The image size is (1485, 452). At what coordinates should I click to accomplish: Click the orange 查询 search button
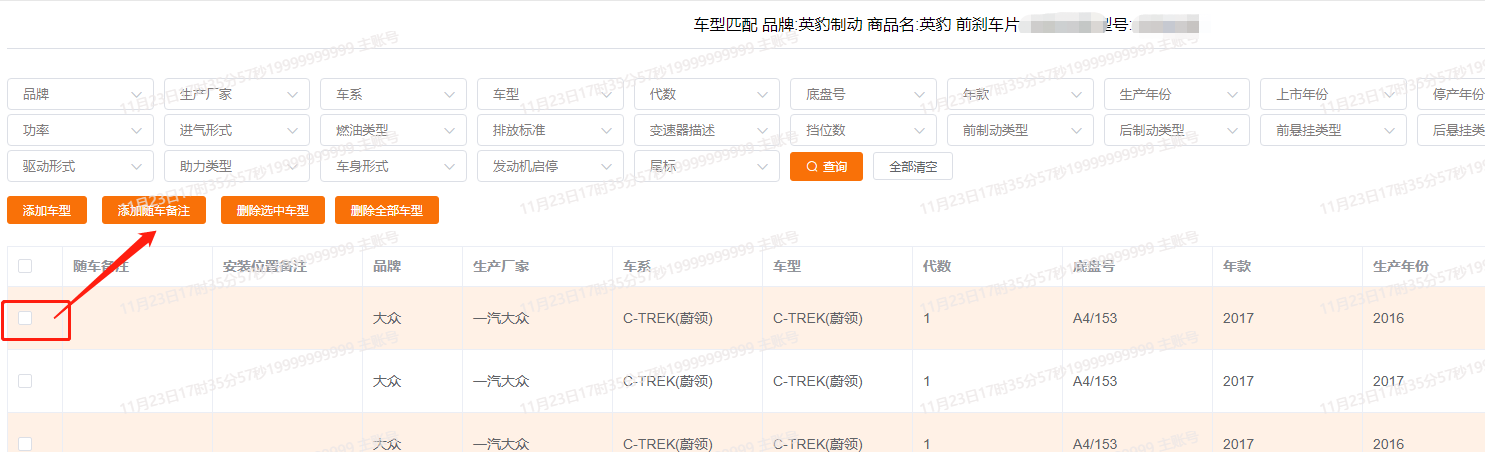coord(826,167)
